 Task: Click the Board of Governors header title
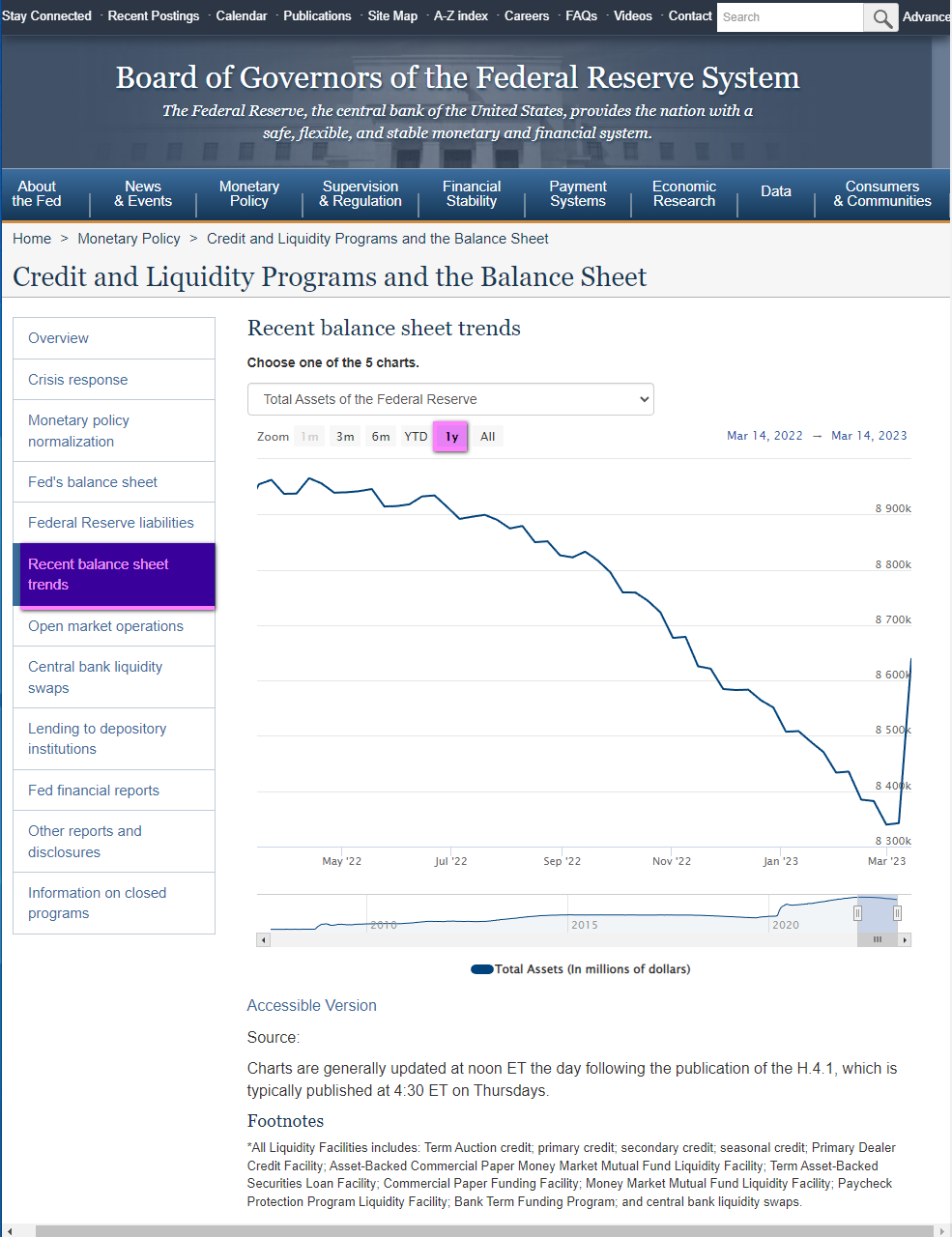coord(457,77)
